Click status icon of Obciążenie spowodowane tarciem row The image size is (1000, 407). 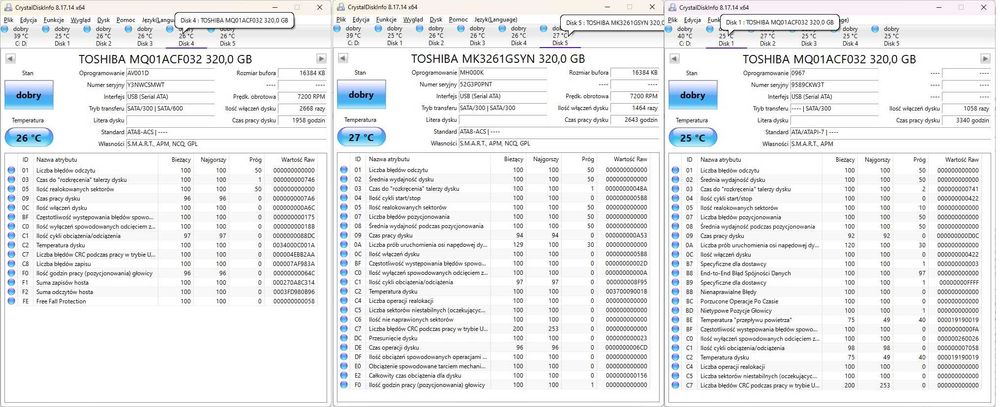click(344, 366)
